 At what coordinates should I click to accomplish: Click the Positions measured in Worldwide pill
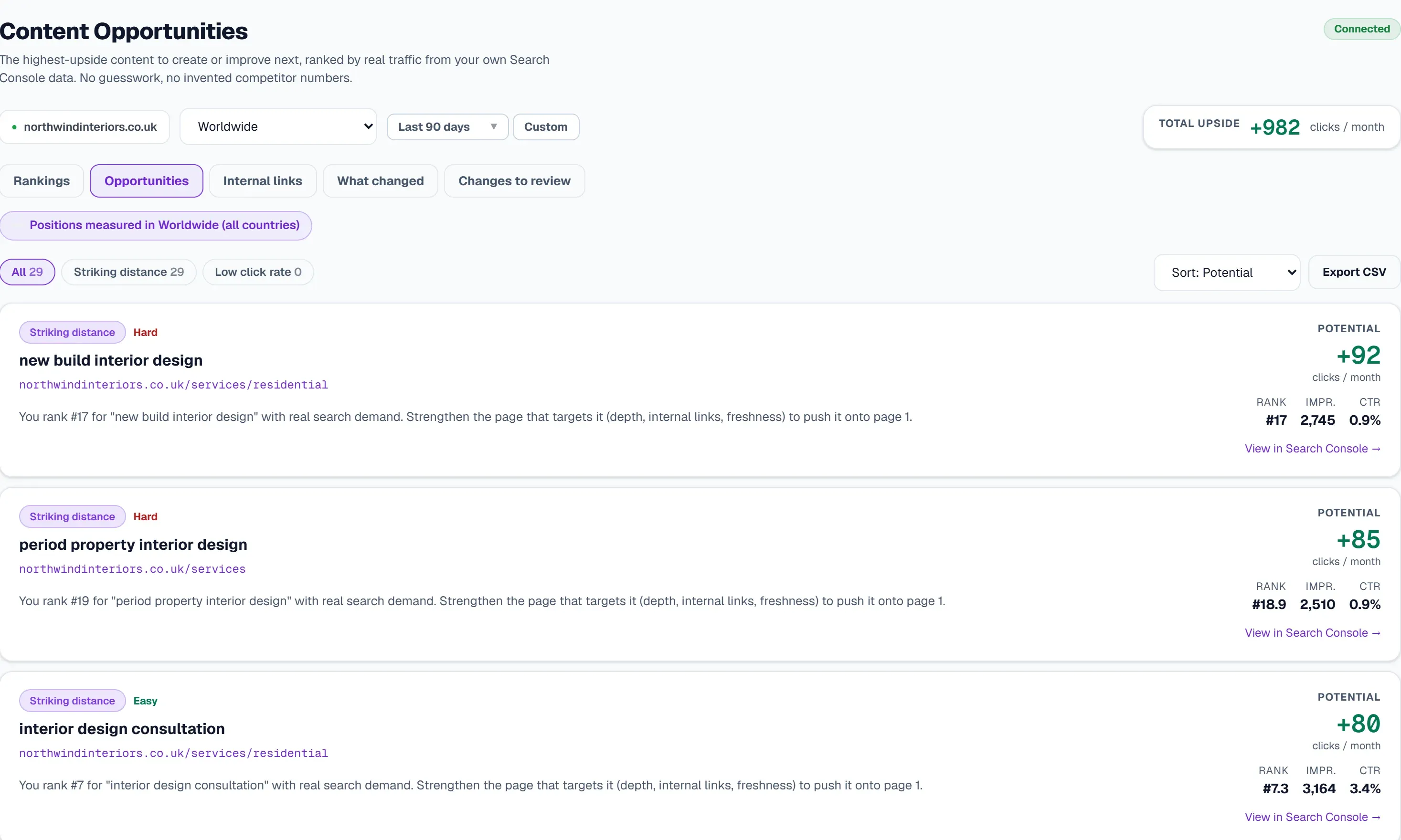click(156, 225)
